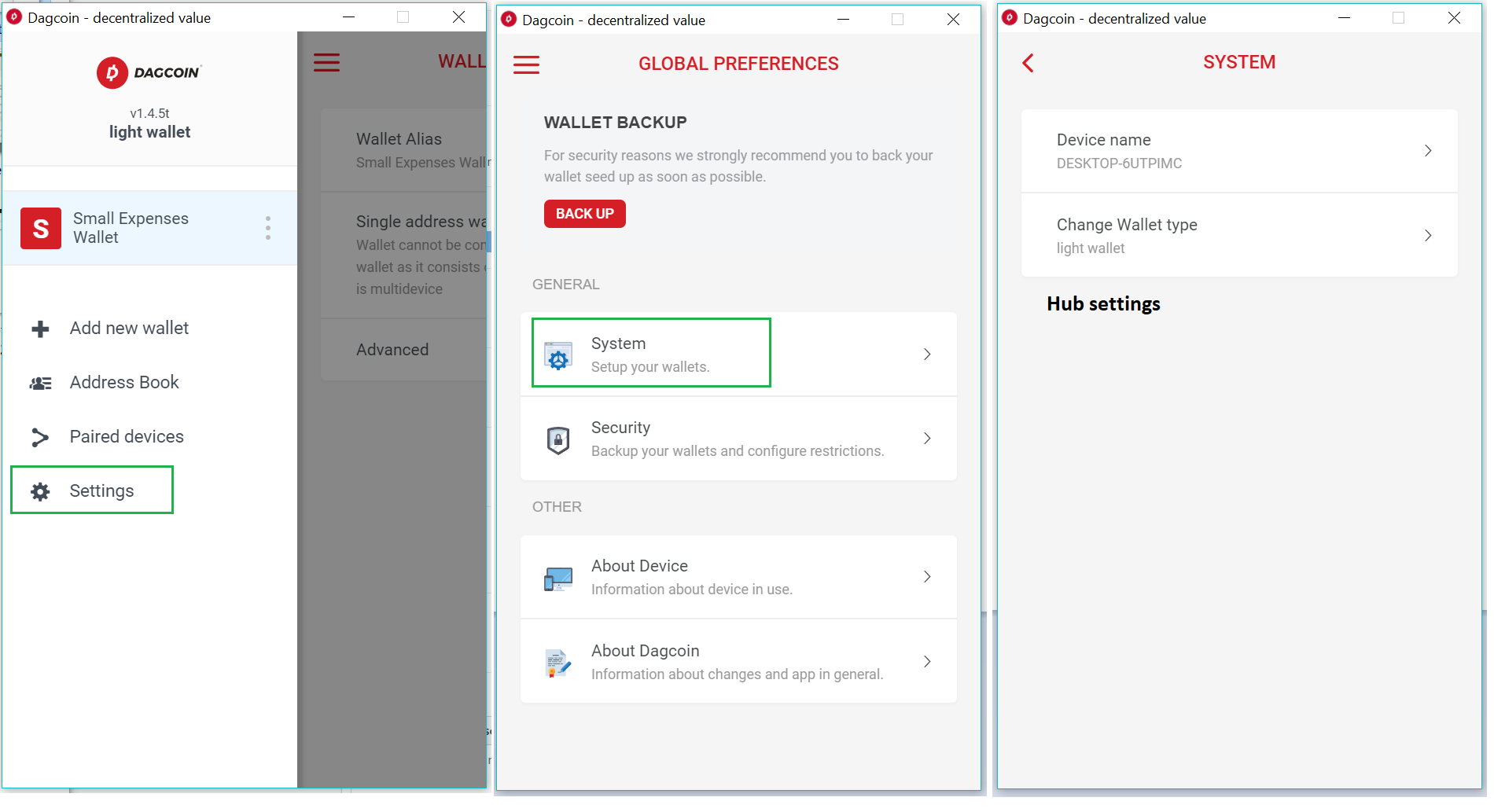Open the three-dot menu for Small Expenses Wallet
Screen dimensions: 1494x812
point(268,228)
